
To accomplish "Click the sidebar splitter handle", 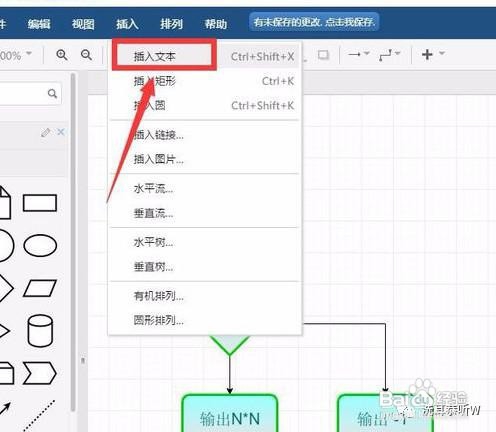I will point(83,361).
